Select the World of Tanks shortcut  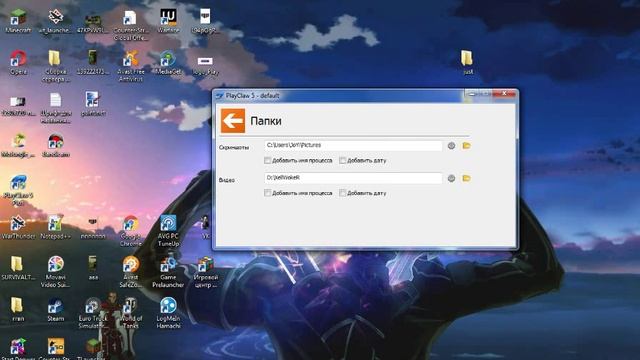(x=130, y=313)
